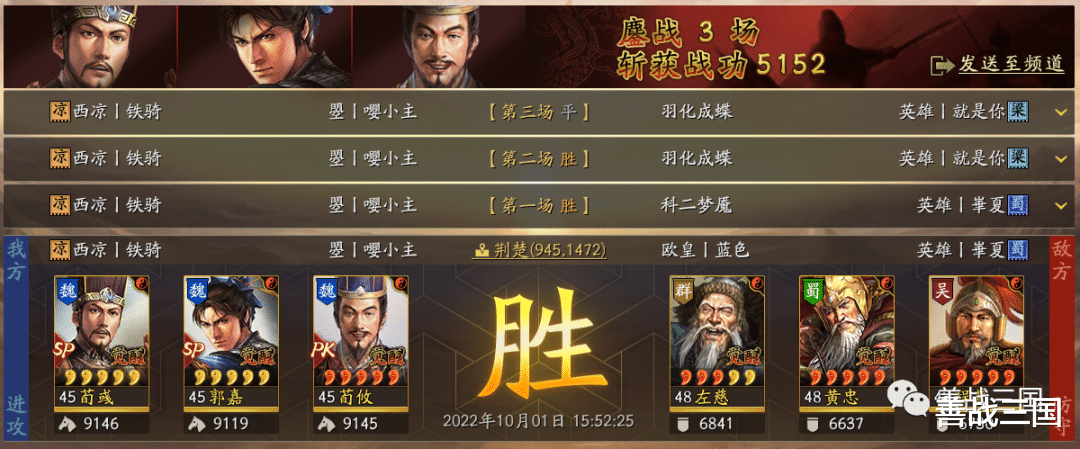The image size is (1080, 449).
Task: Select the 我方 进攻 blue side tab
Action: tap(16, 339)
